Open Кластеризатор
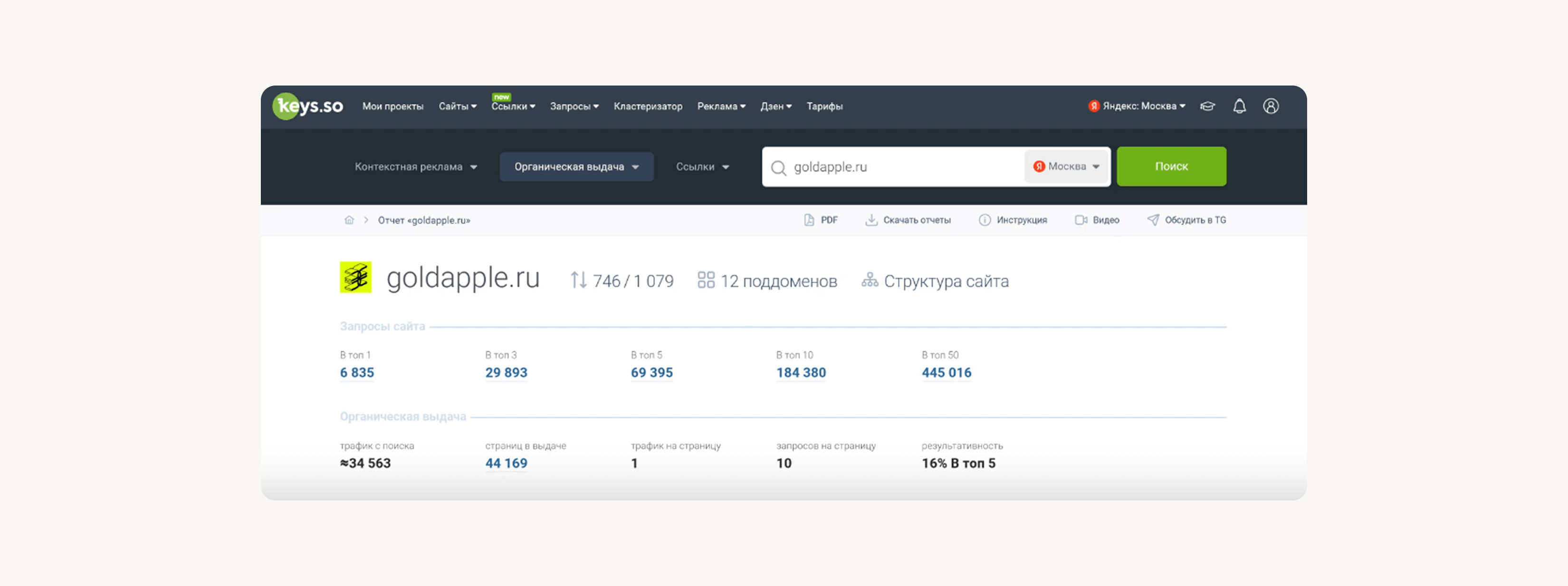 pos(648,106)
